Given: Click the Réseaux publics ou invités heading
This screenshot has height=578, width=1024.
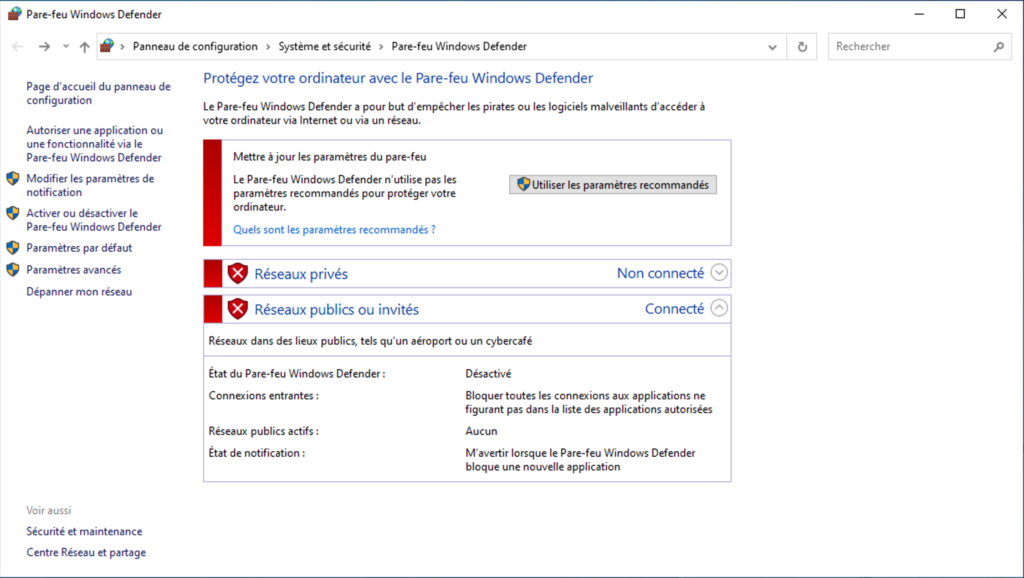Looking at the screenshot, I should [336, 310].
